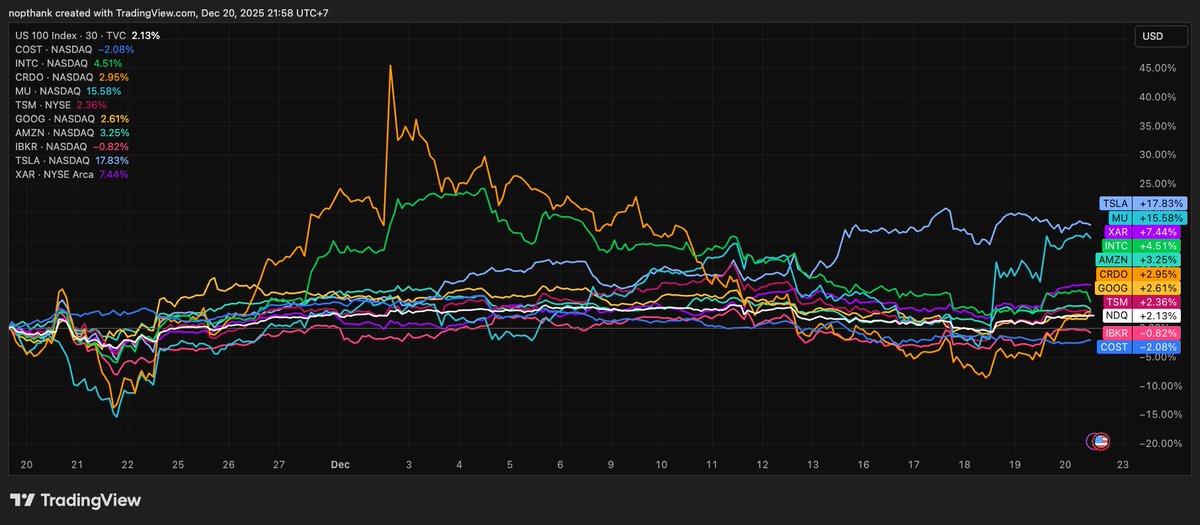Click the CRDO +2.95% price scale label
This screenshot has height=525, width=1200.
point(1138,273)
